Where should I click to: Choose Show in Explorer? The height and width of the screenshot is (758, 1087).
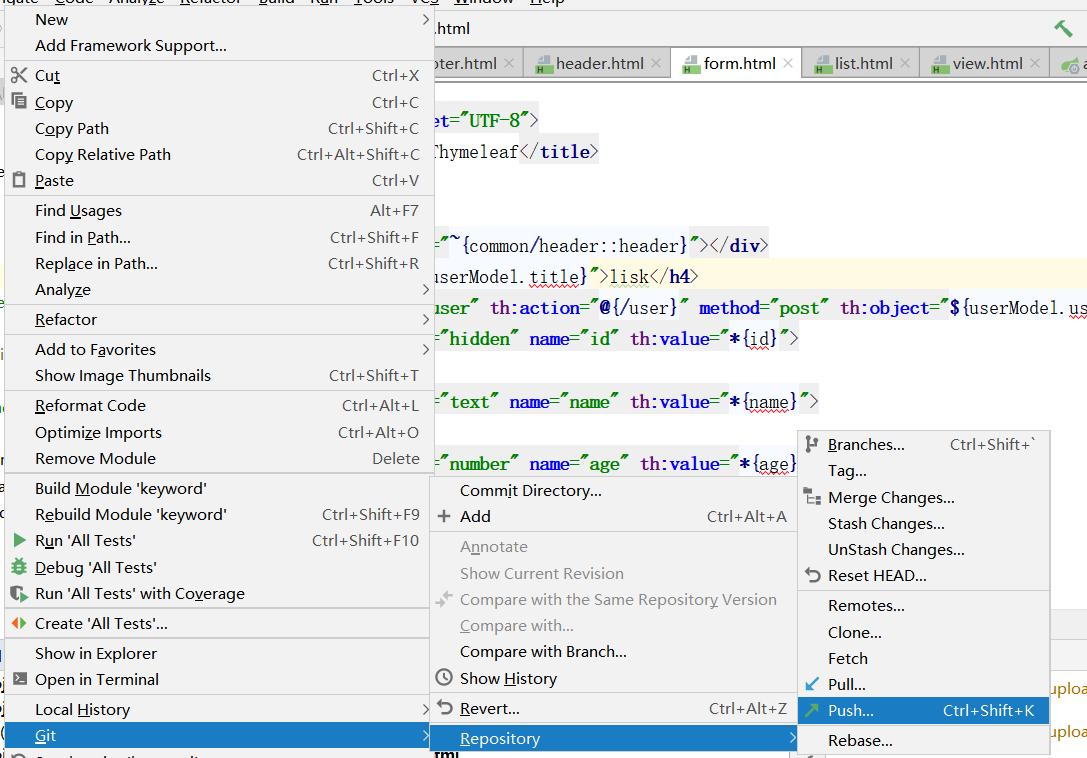218,653
